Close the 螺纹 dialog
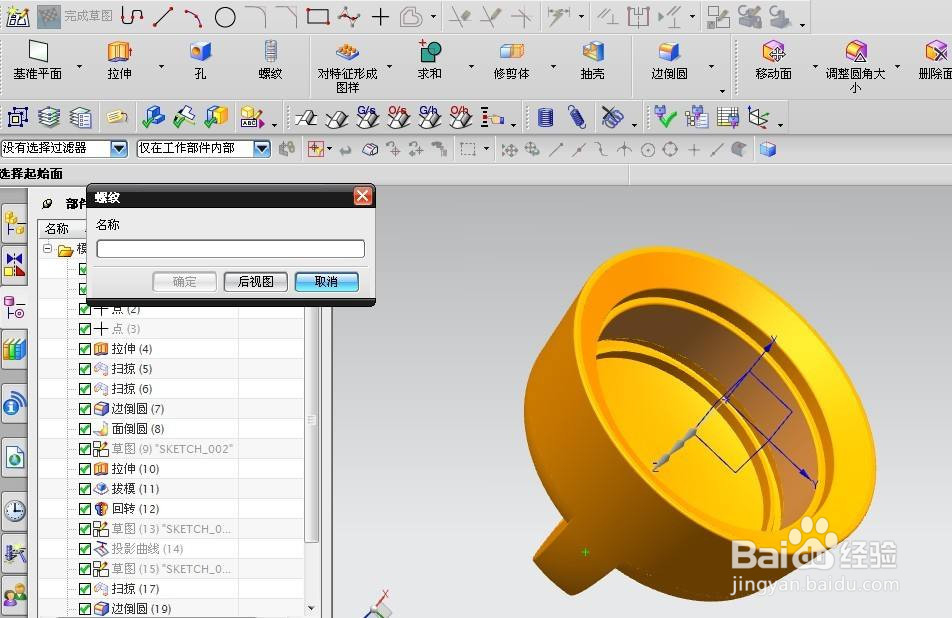Image resolution: width=952 pixels, height=618 pixels. [362, 196]
